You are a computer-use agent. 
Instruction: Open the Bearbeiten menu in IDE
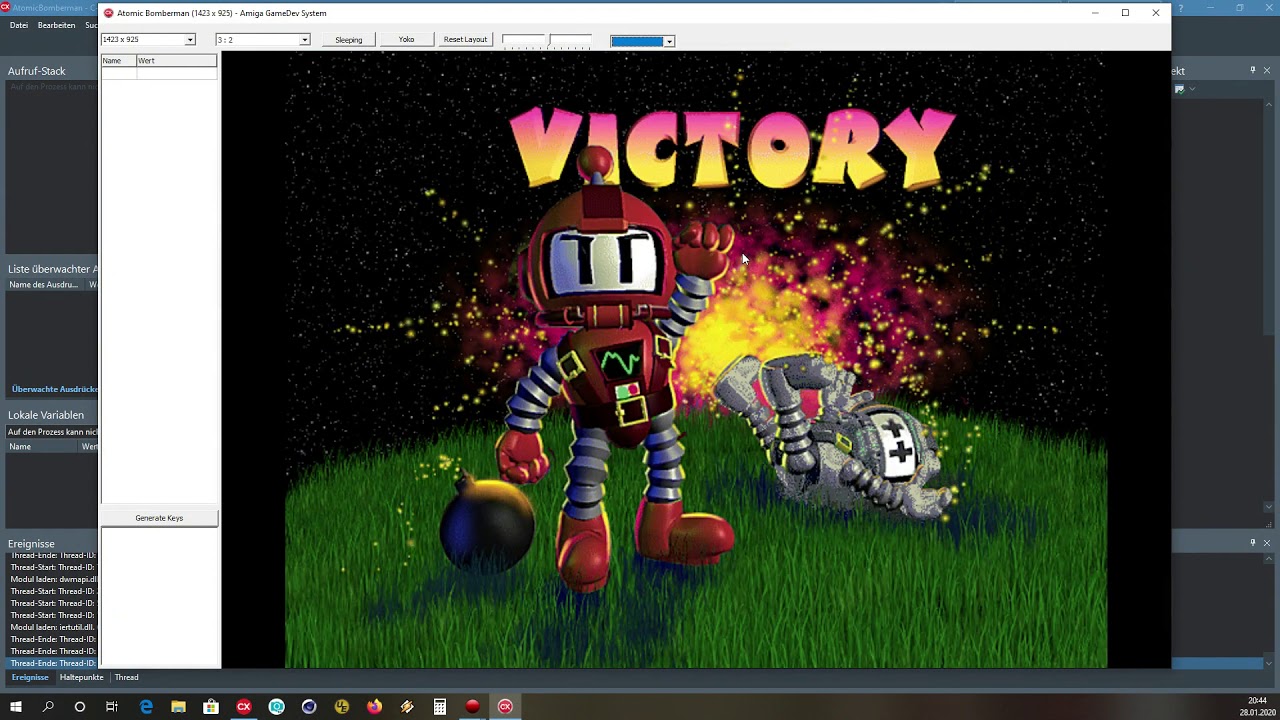(x=56, y=25)
